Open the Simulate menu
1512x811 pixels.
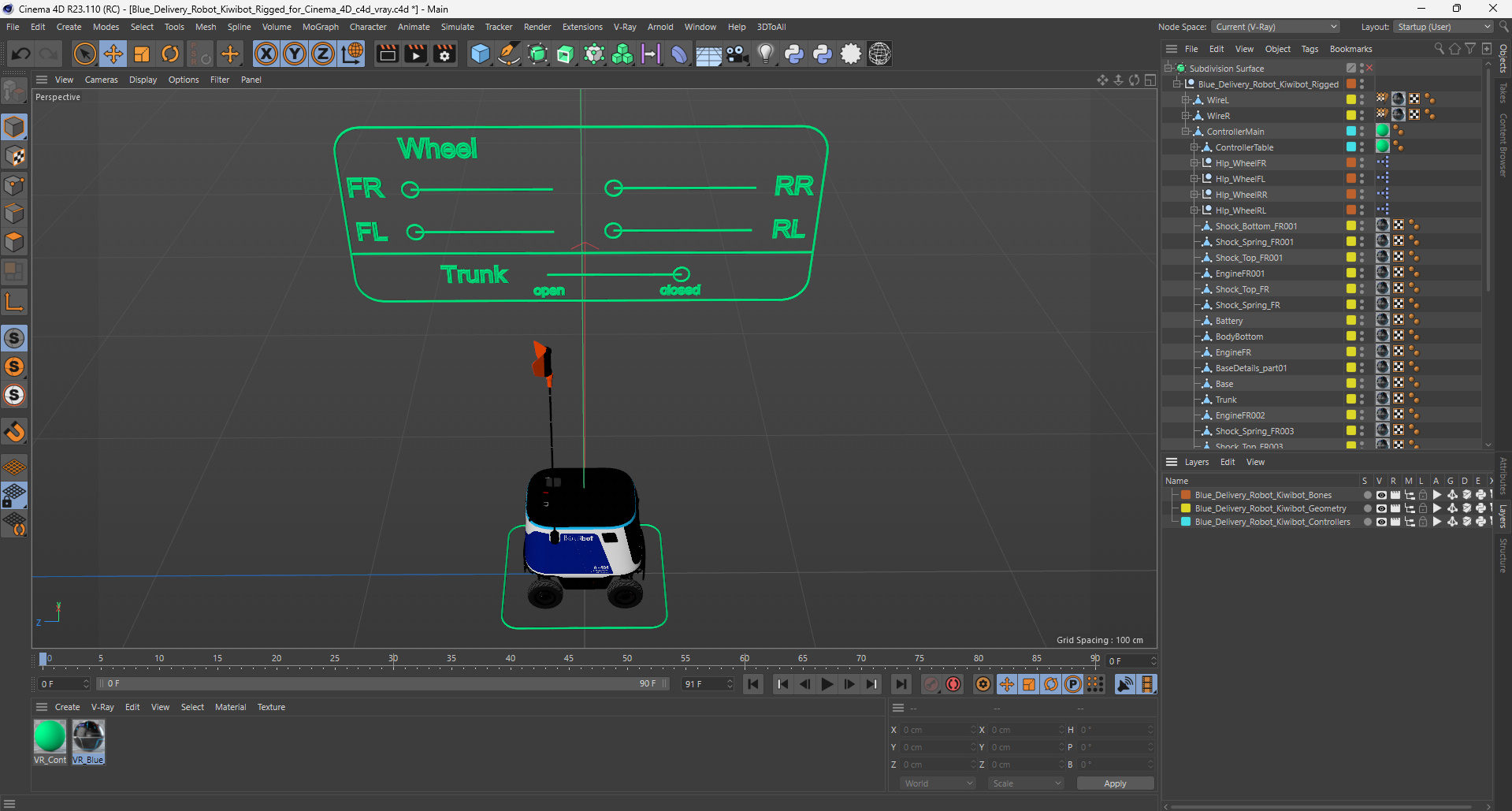457,27
